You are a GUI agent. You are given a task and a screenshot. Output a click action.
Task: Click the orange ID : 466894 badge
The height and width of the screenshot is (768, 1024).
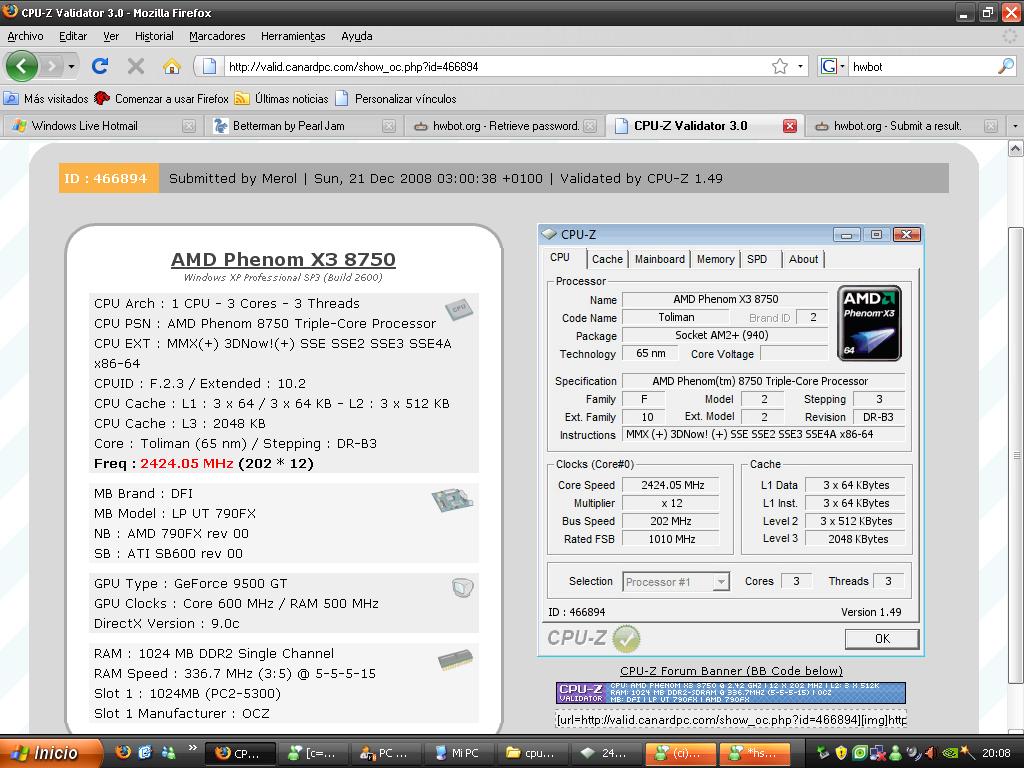(x=108, y=178)
